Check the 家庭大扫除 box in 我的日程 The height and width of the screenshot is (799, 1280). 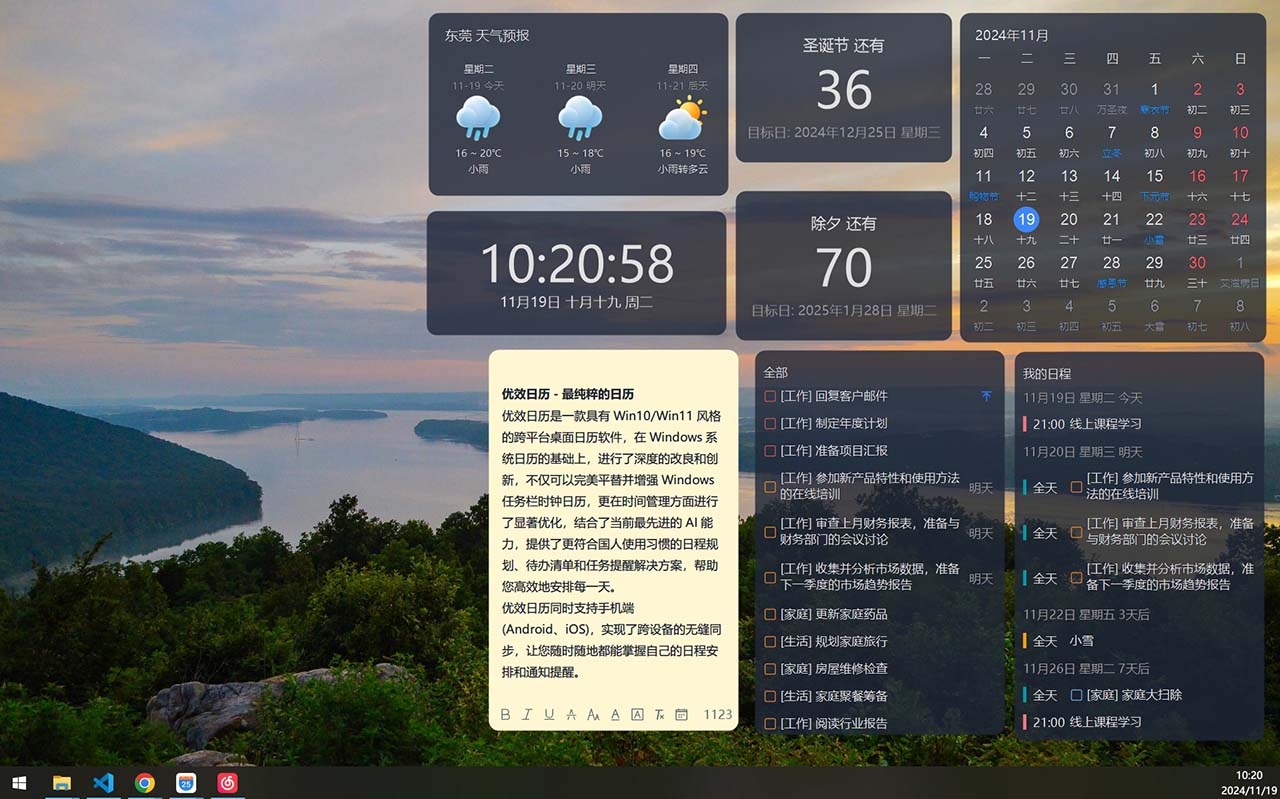click(x=1076, y=694)
